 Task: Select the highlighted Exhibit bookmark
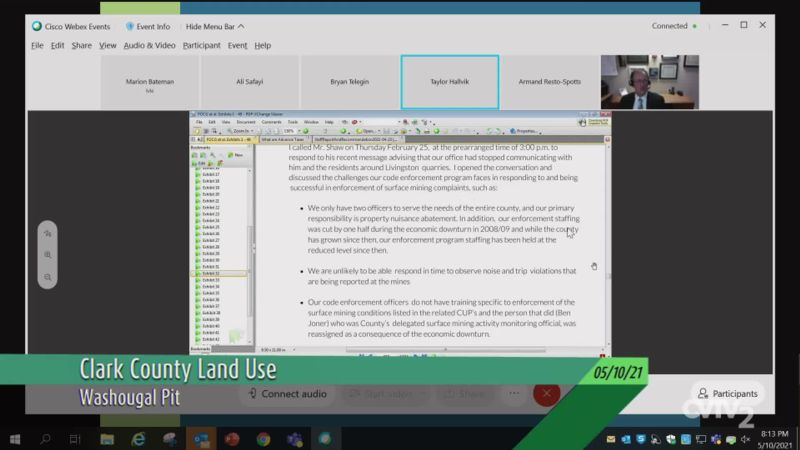(x=219, y=273)
